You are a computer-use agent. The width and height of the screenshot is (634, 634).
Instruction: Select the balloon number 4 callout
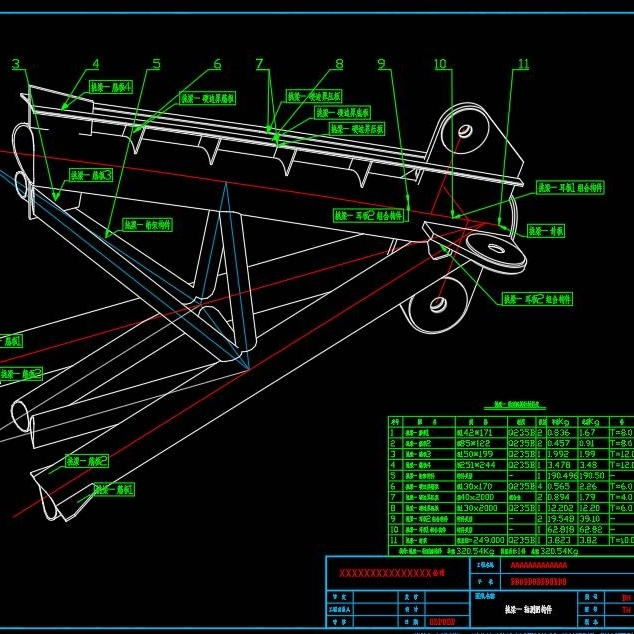[96, 65]
